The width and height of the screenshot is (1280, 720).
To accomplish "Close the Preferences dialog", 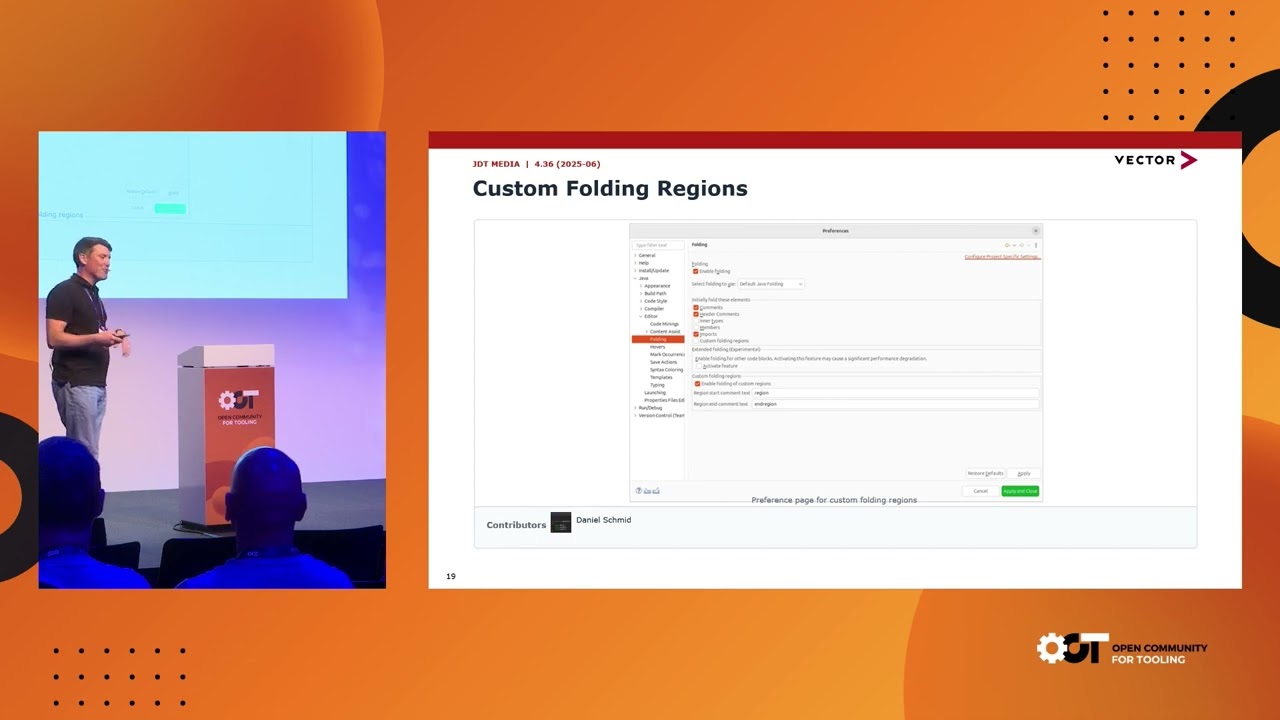I will tap(1035, 231).
